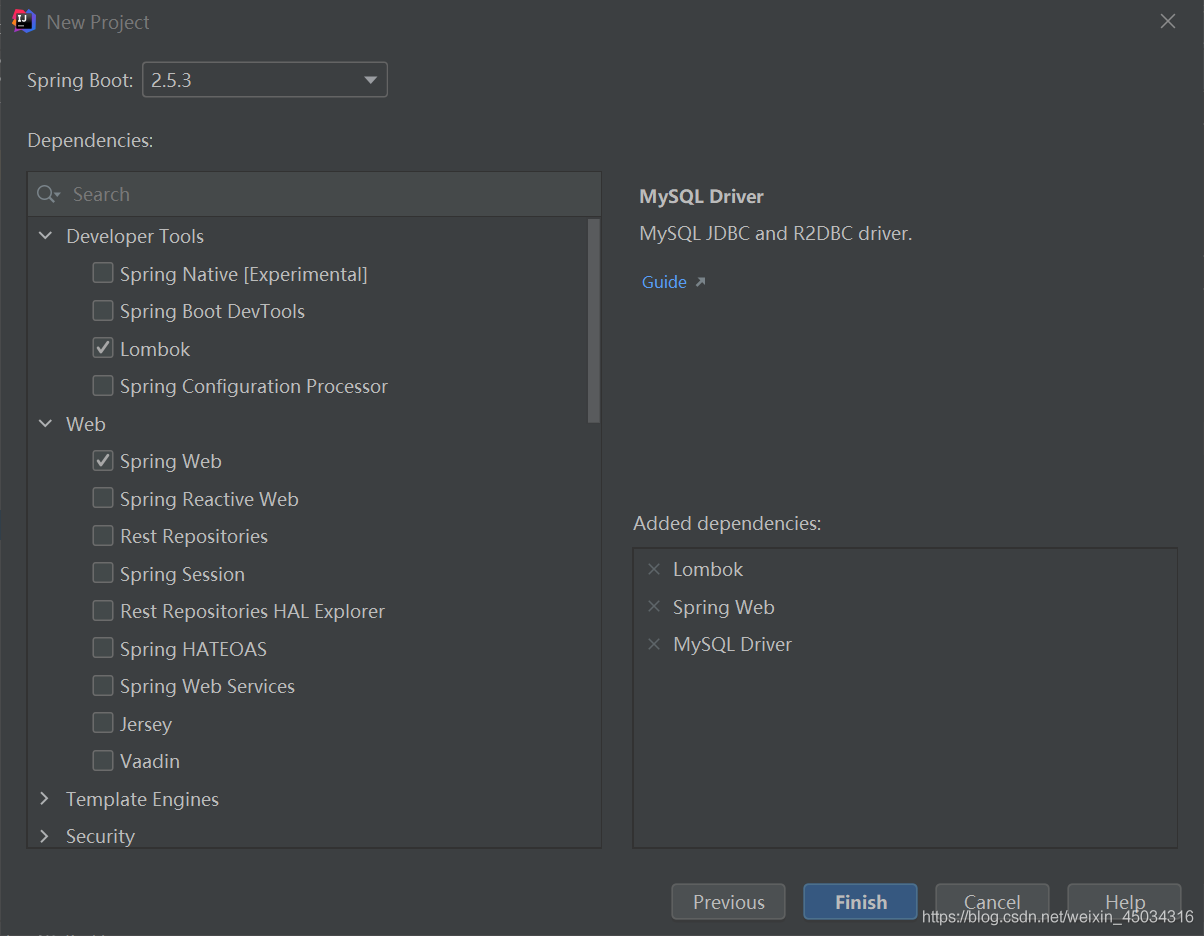Open the Guide link

pos(664,282)
